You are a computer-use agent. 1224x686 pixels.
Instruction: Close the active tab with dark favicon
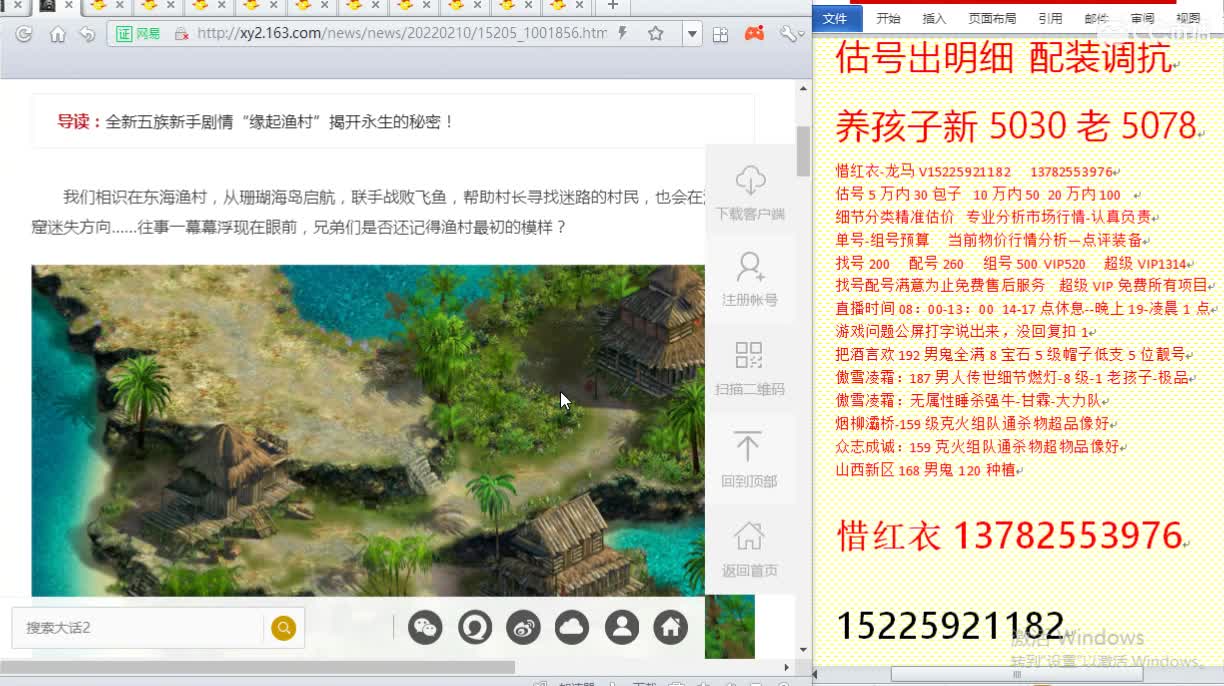[x=68, y=6]
